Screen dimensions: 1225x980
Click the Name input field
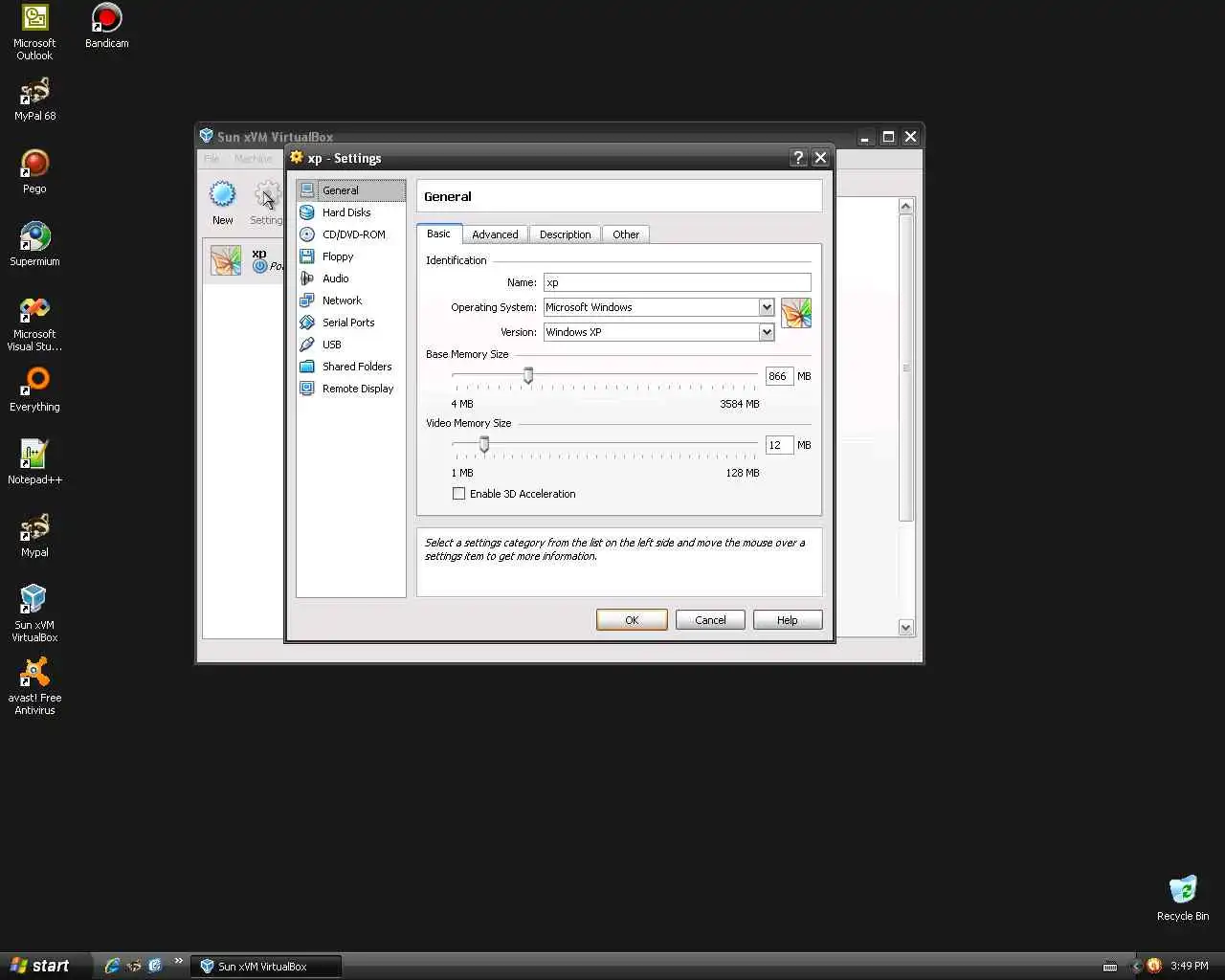click(x=678, y=282)
